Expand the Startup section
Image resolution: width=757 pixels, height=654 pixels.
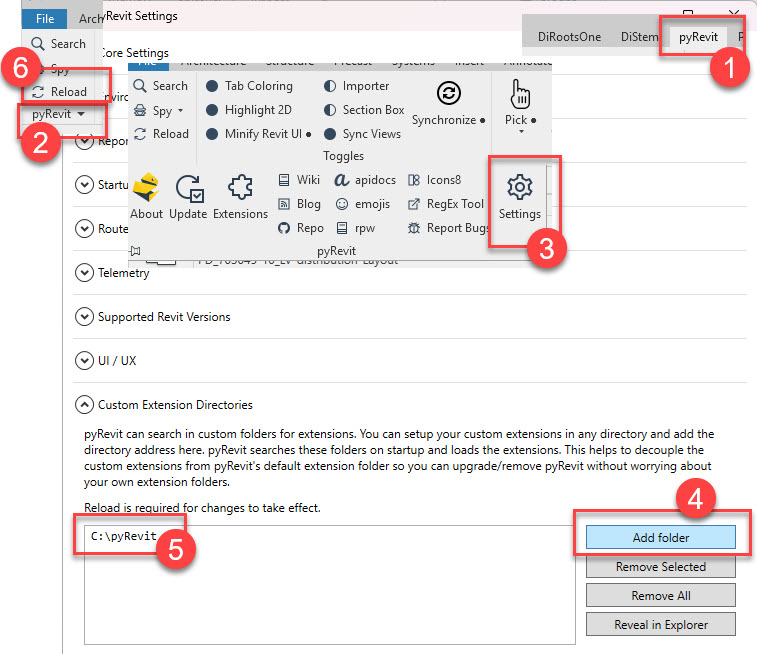pyautogui.click(x=84, y=184)
